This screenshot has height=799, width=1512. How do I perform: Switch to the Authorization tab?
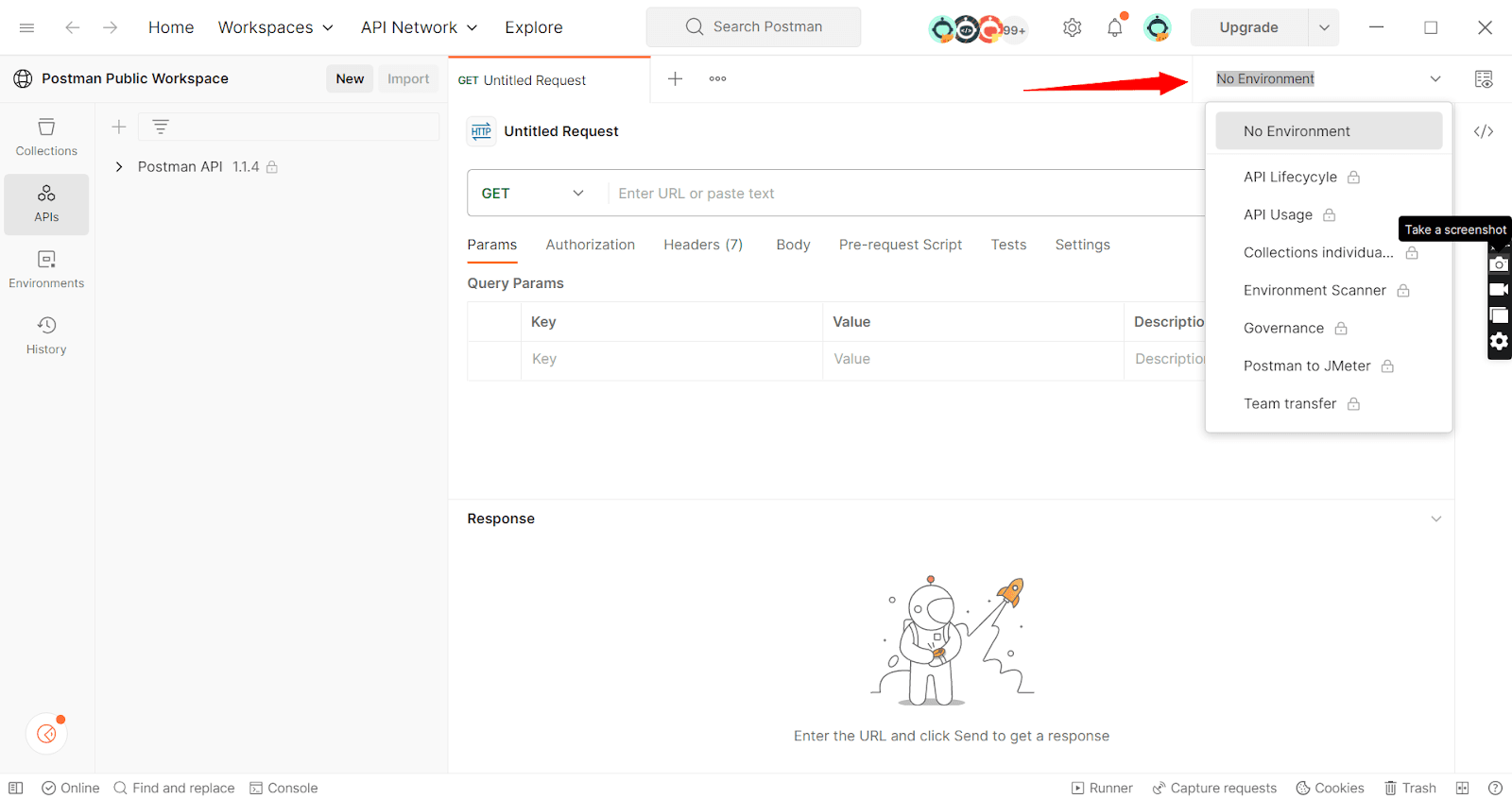tap(590, 245)
